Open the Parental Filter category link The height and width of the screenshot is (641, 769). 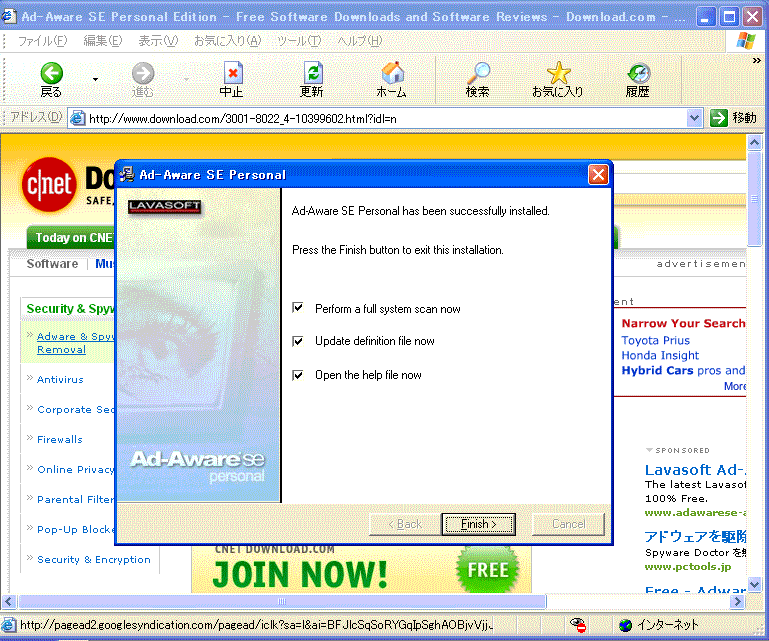tap(76, 499)
